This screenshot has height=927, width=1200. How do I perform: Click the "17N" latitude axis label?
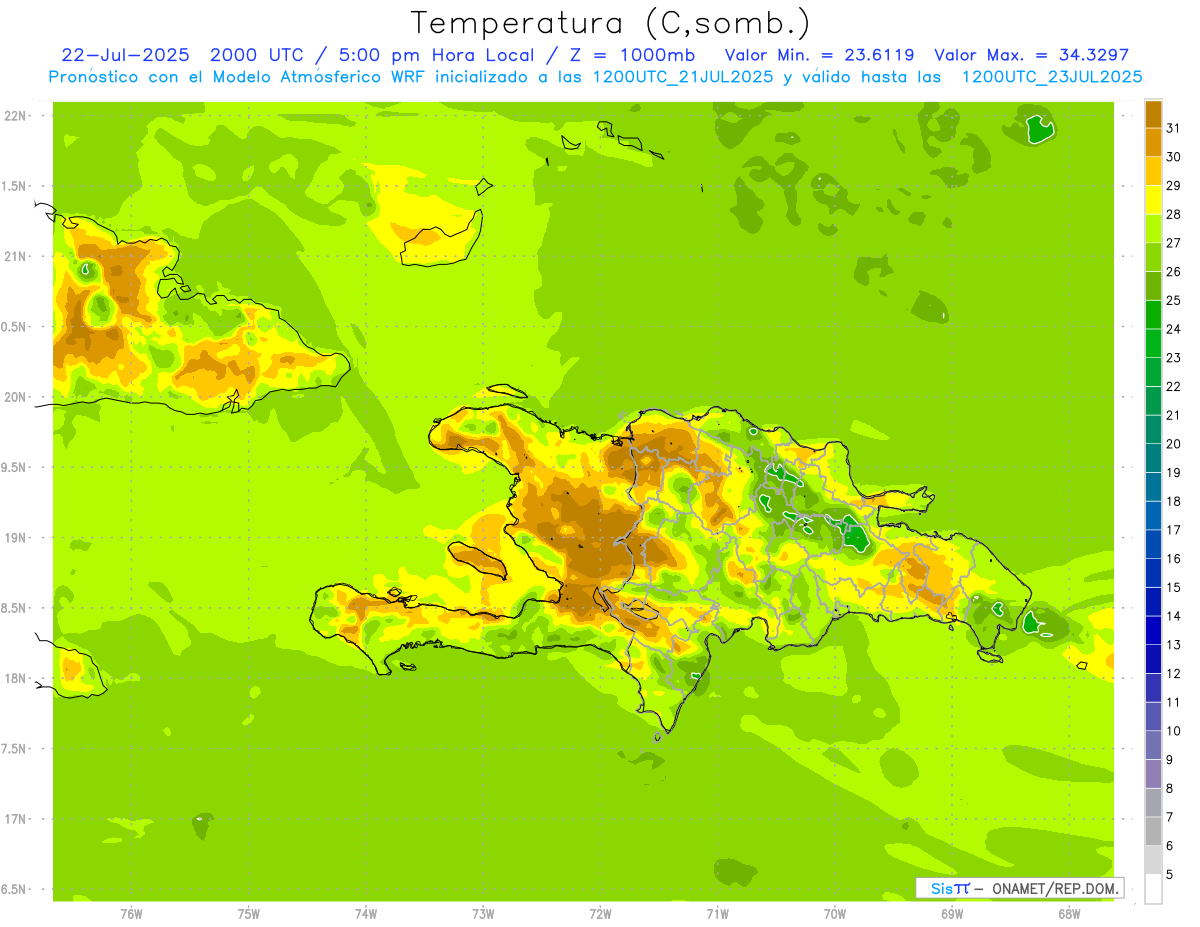point(17,819)
